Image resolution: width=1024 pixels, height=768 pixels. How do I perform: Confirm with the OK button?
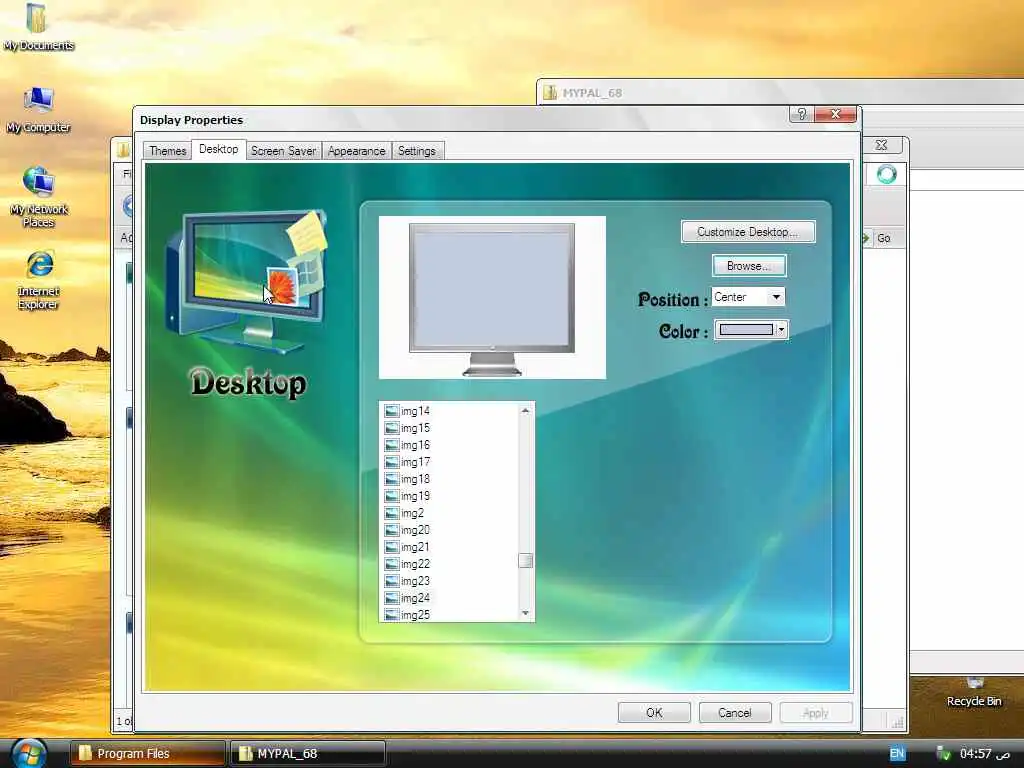coord(654,712)
